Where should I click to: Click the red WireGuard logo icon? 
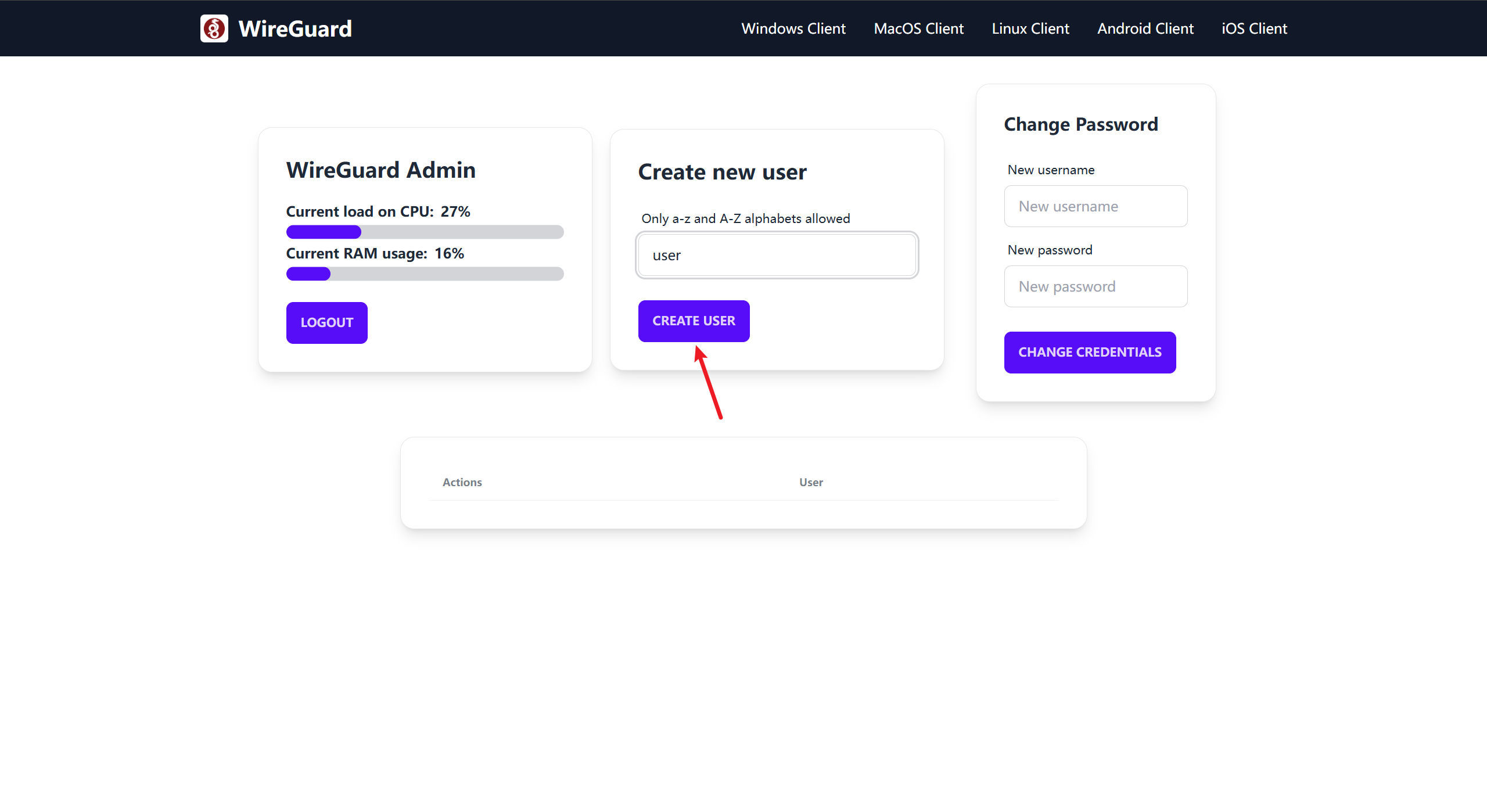(214, 28)
